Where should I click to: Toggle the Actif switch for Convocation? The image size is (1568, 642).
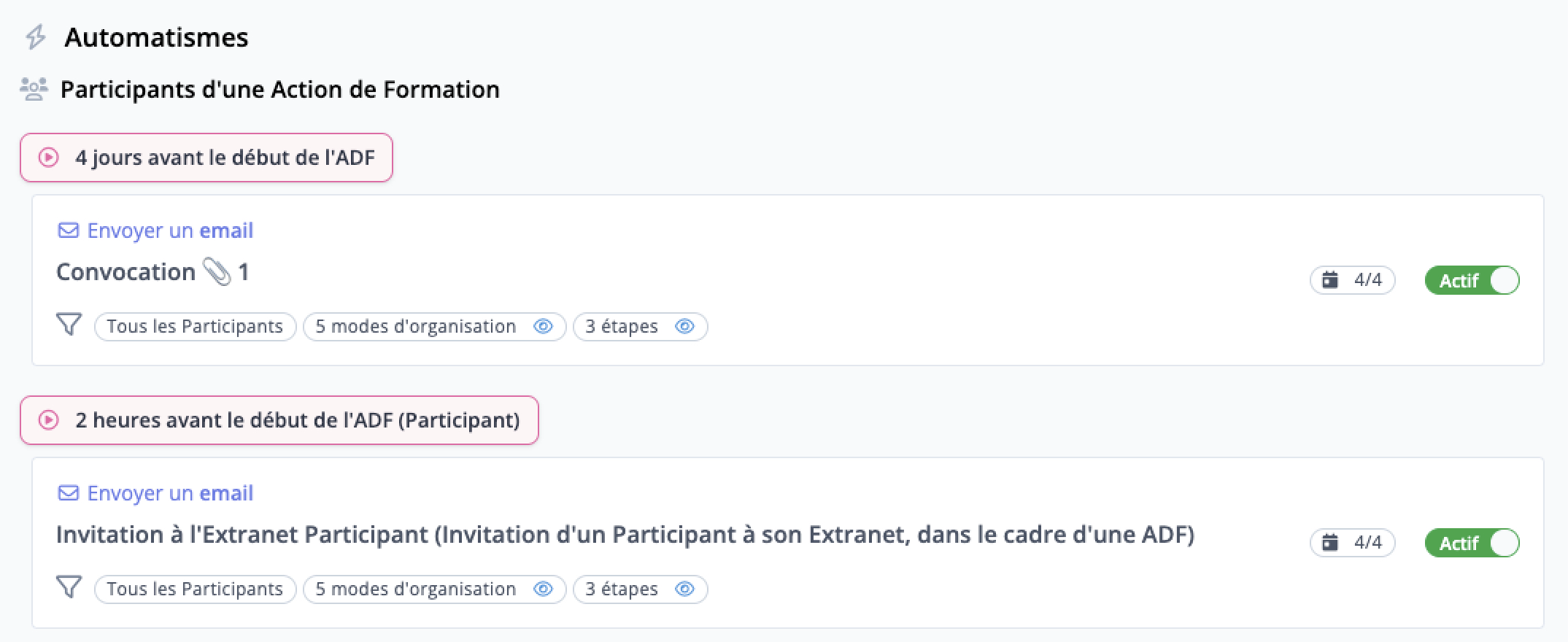tap(1472, 280)
